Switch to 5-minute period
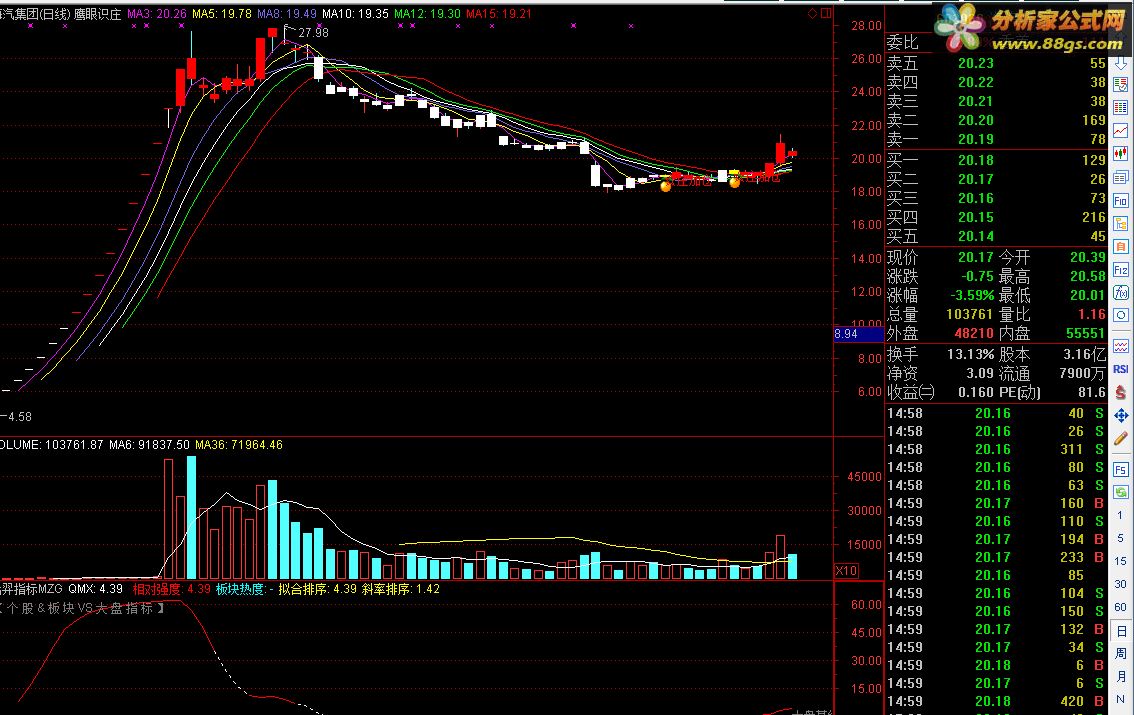Viewport: 1134px width, 715px height. 1120,538
